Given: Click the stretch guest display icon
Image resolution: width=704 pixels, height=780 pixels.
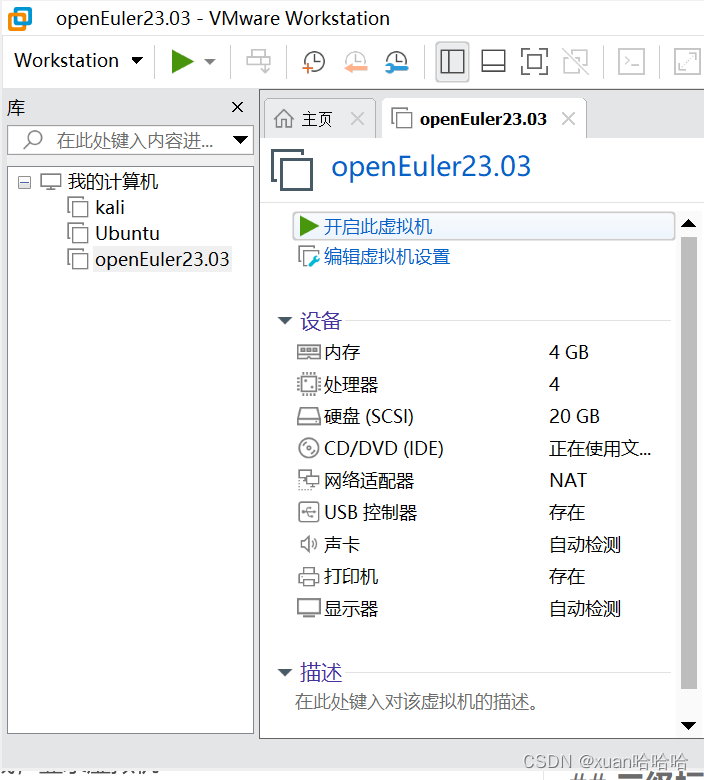Looking at the screenshot, I should pyautogui.click(x=687, y=62).
